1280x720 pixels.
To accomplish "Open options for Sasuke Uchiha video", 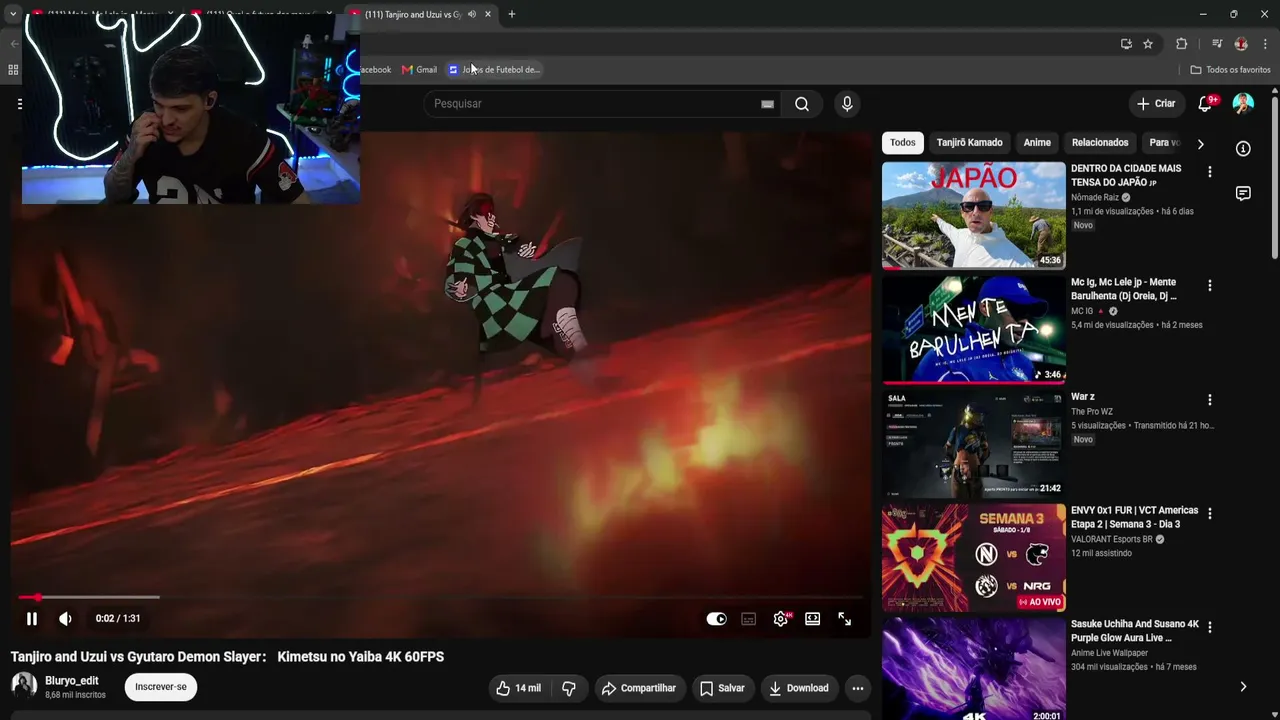I will click(1210, 628).
